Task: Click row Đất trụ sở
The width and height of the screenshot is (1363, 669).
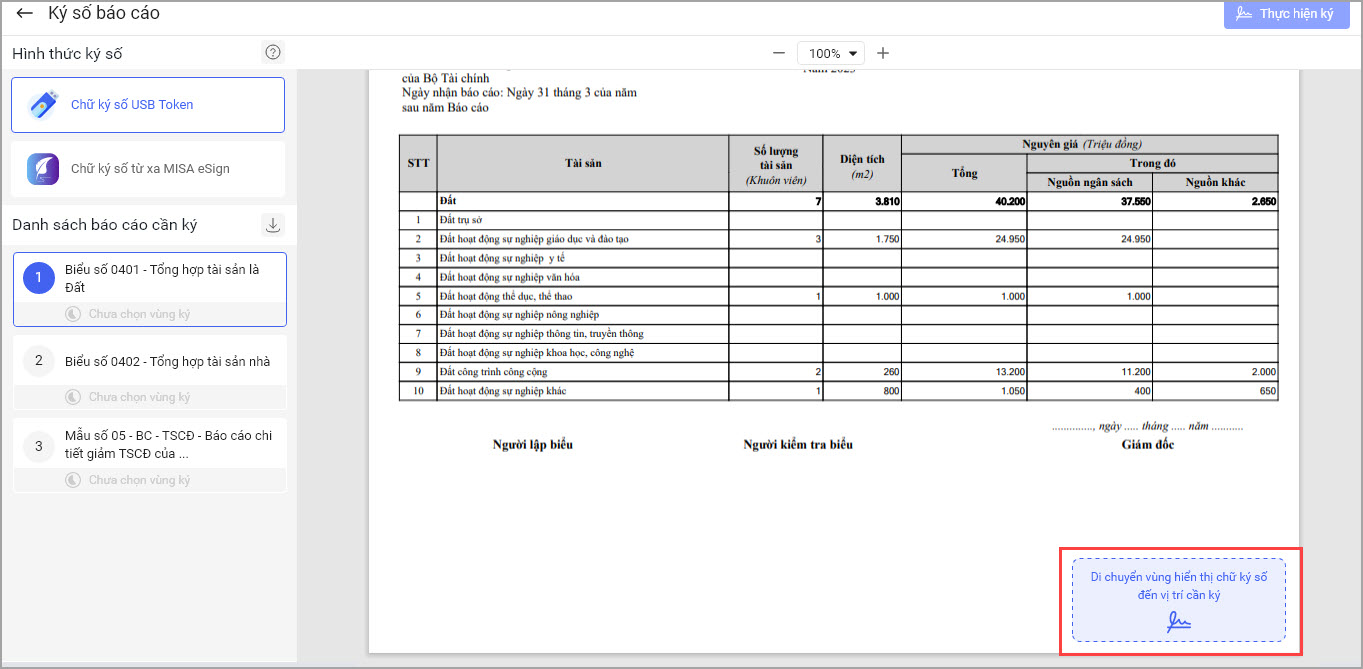Action: [838, 220]
